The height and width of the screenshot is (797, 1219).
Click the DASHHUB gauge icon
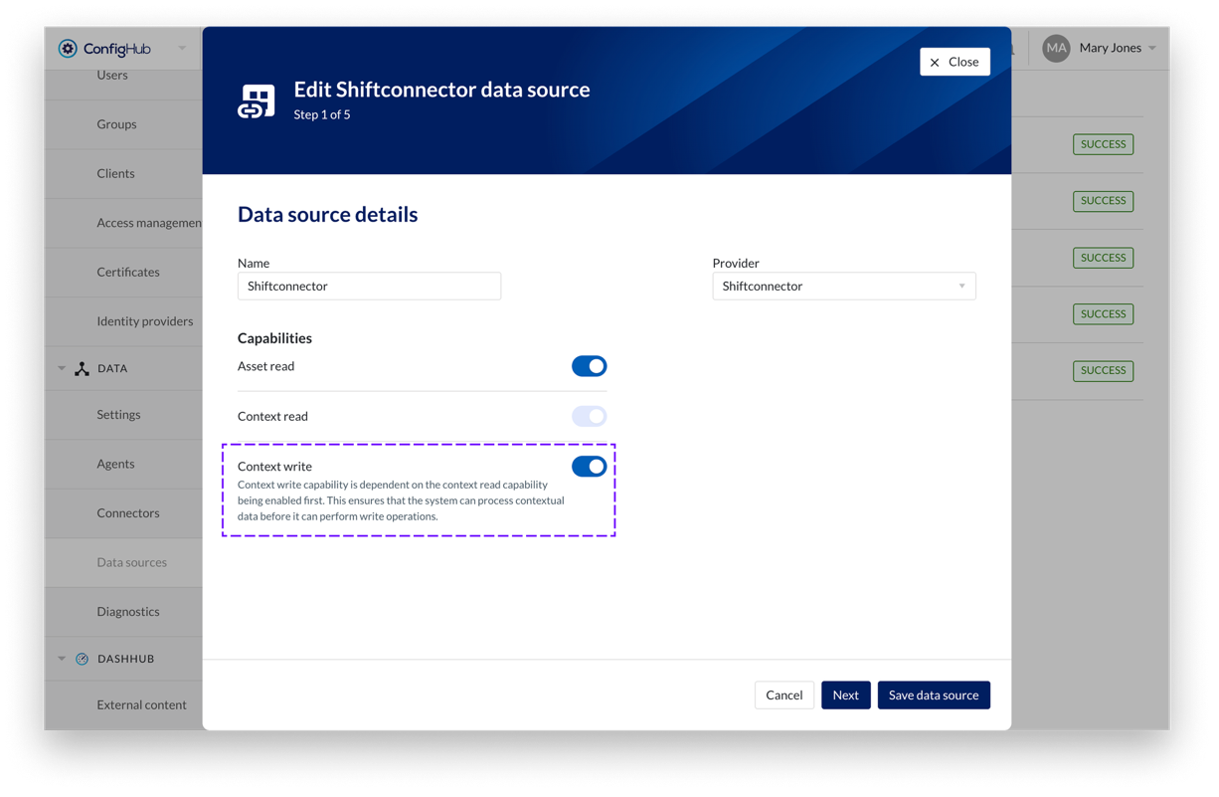[x=82, y=659]
